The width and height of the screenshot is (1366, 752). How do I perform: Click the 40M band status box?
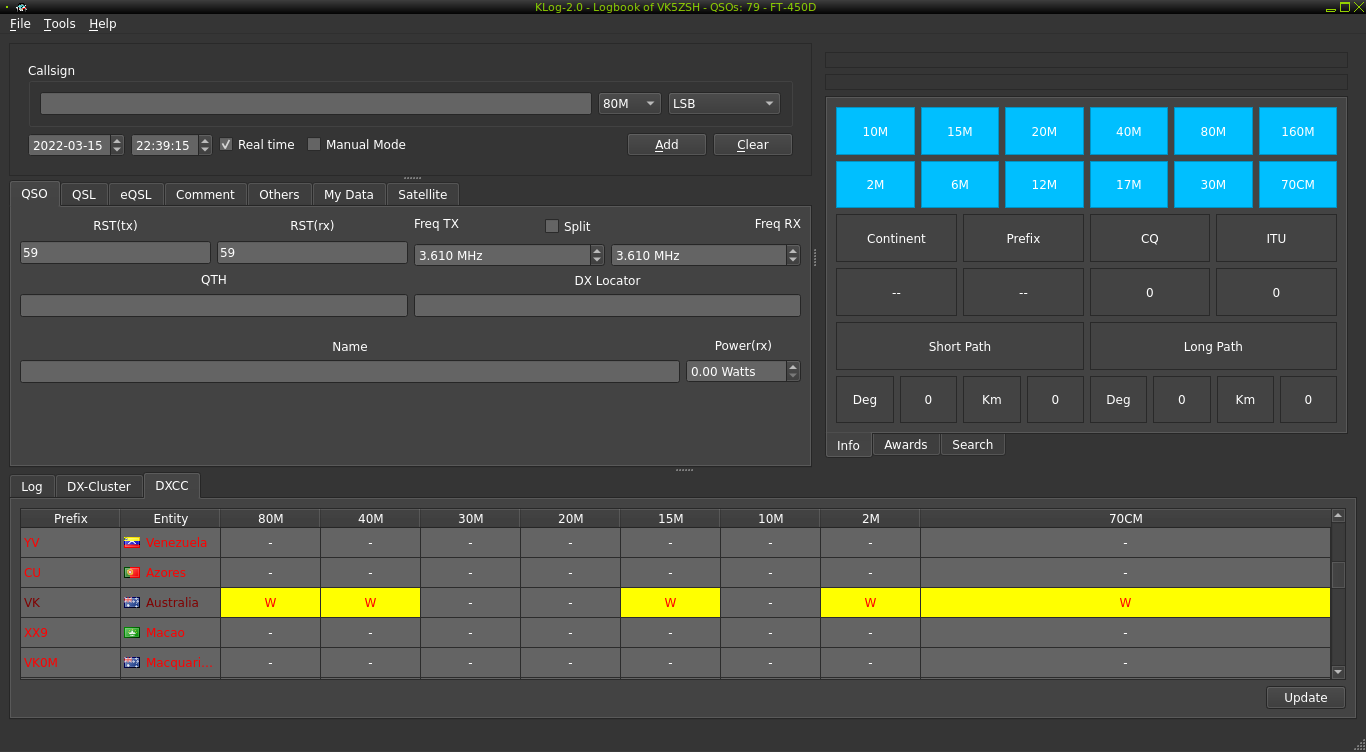tap(1129, 131)
